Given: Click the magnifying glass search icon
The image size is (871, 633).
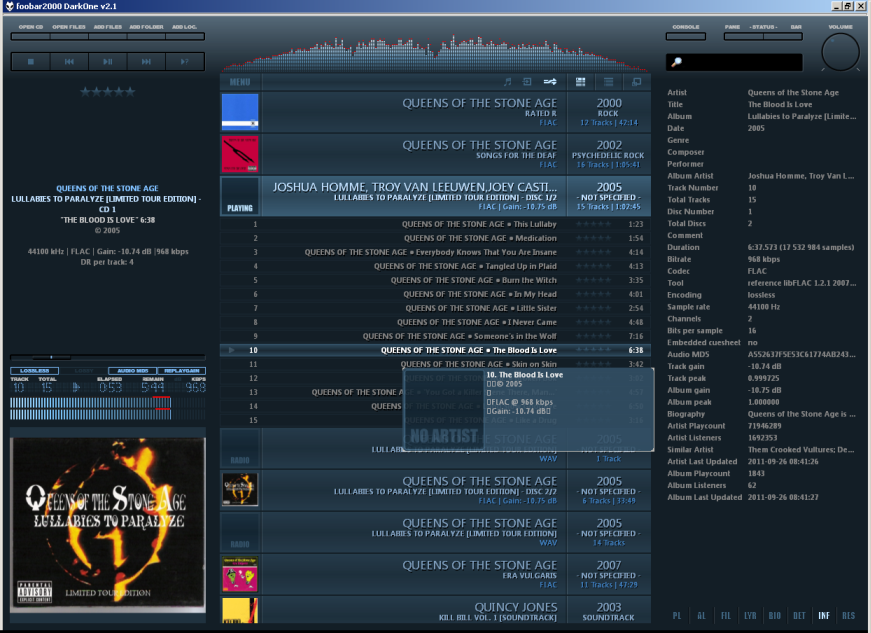Looking at the screenshot, I should pos(676,62).
